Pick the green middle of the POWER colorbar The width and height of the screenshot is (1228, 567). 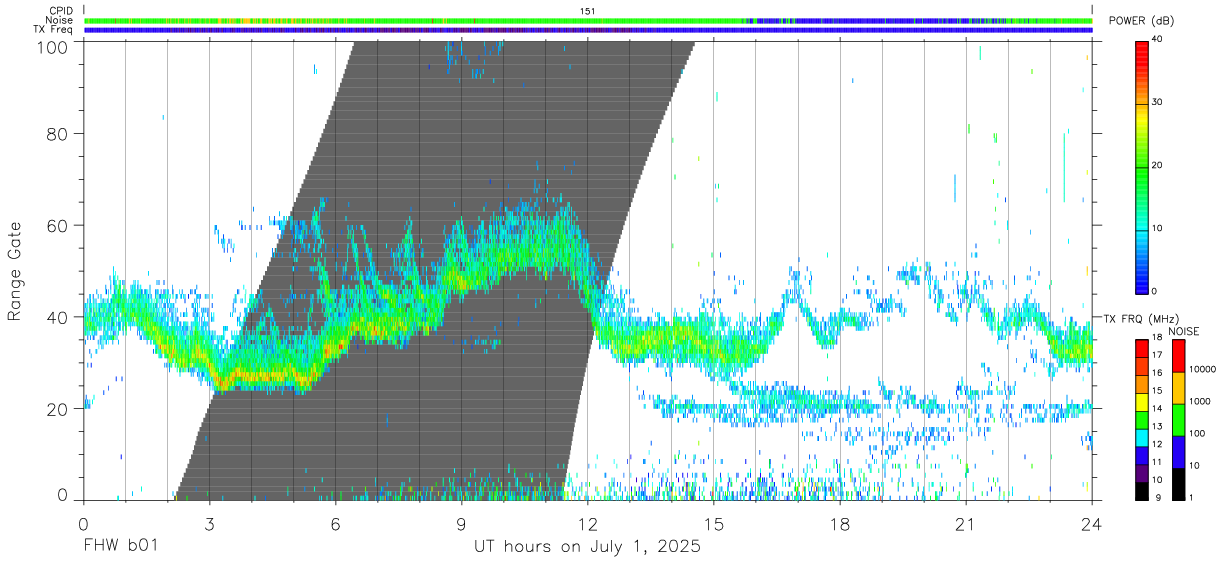click(1142, 166)
